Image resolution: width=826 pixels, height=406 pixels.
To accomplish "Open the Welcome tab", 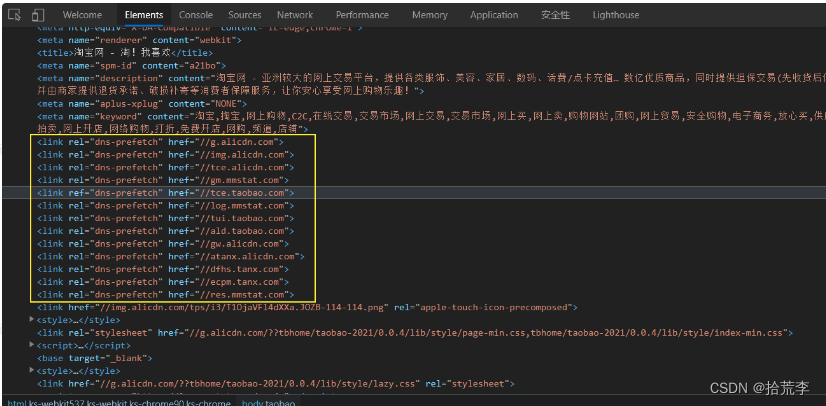I will pos(82,15).
